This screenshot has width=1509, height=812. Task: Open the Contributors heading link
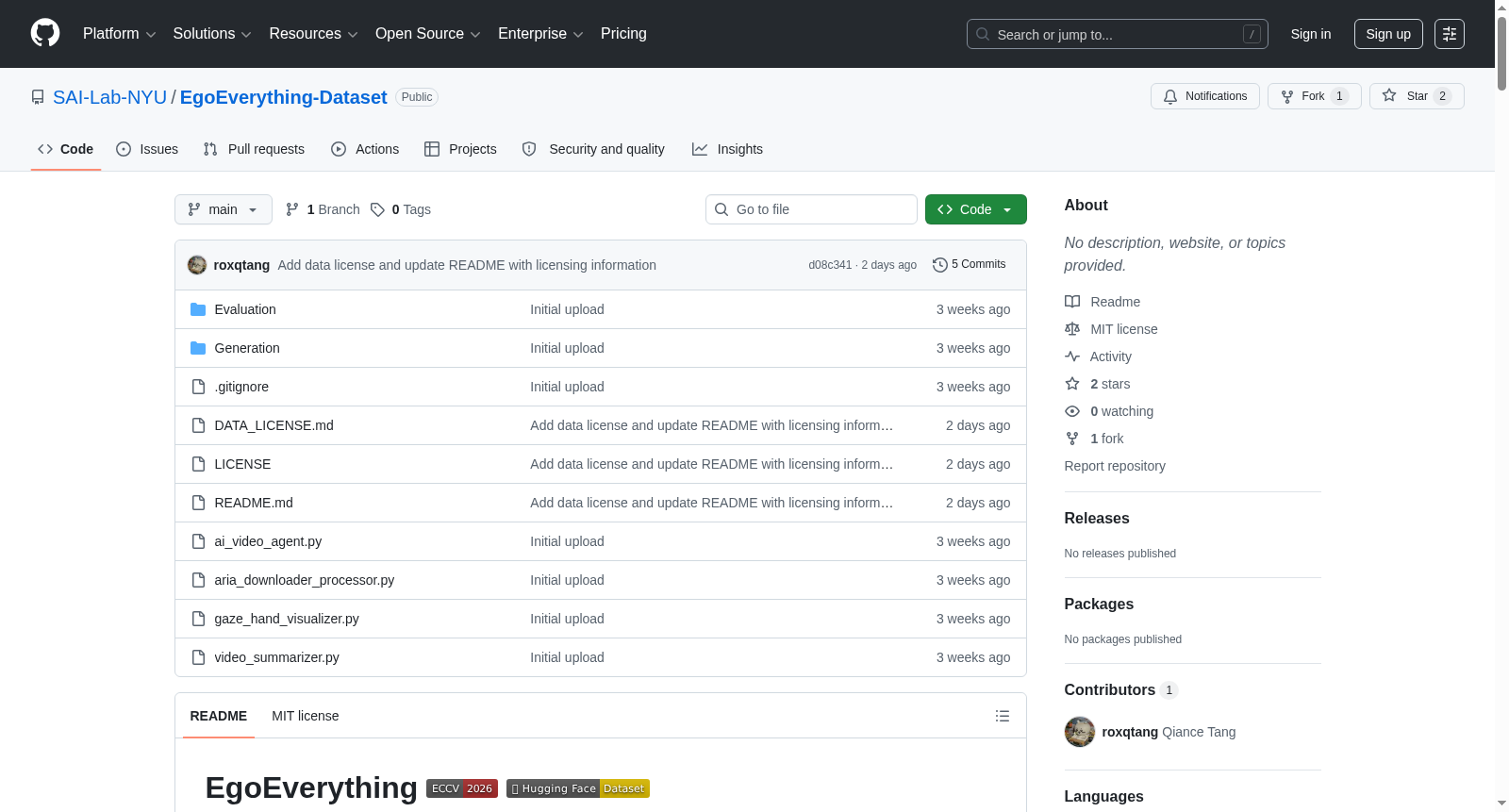click(1121, 690)
